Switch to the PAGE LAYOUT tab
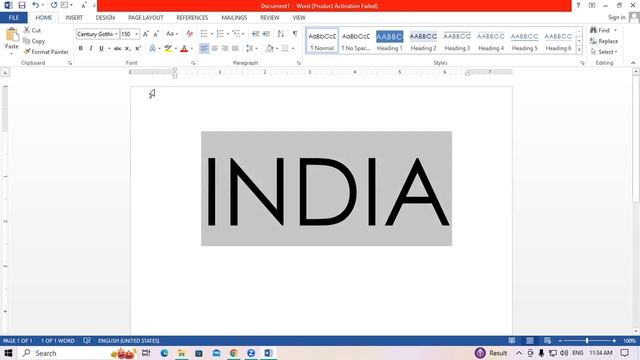640x360 pixels. point(146,18)
